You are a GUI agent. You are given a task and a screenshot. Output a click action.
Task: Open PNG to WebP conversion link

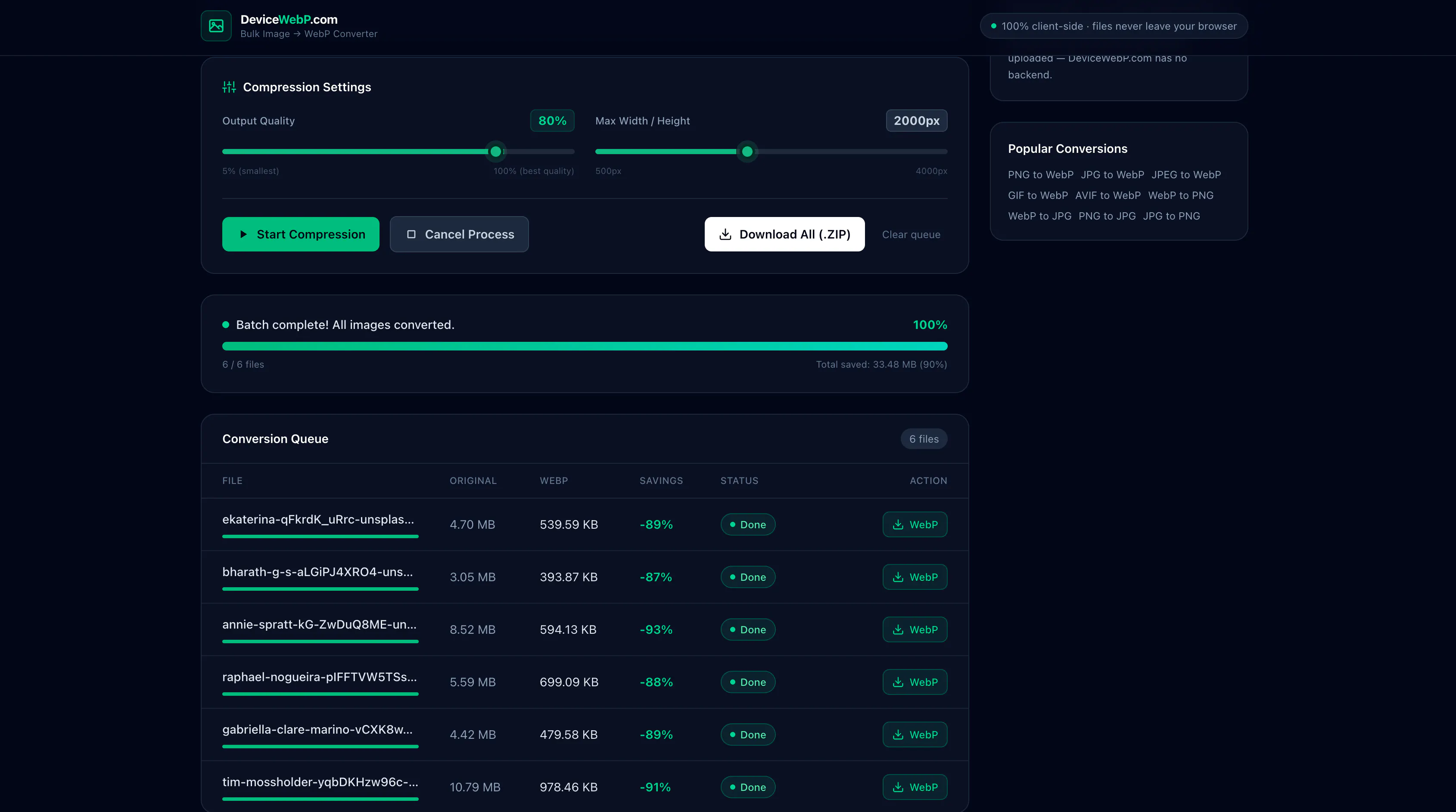coord(1041,175)
